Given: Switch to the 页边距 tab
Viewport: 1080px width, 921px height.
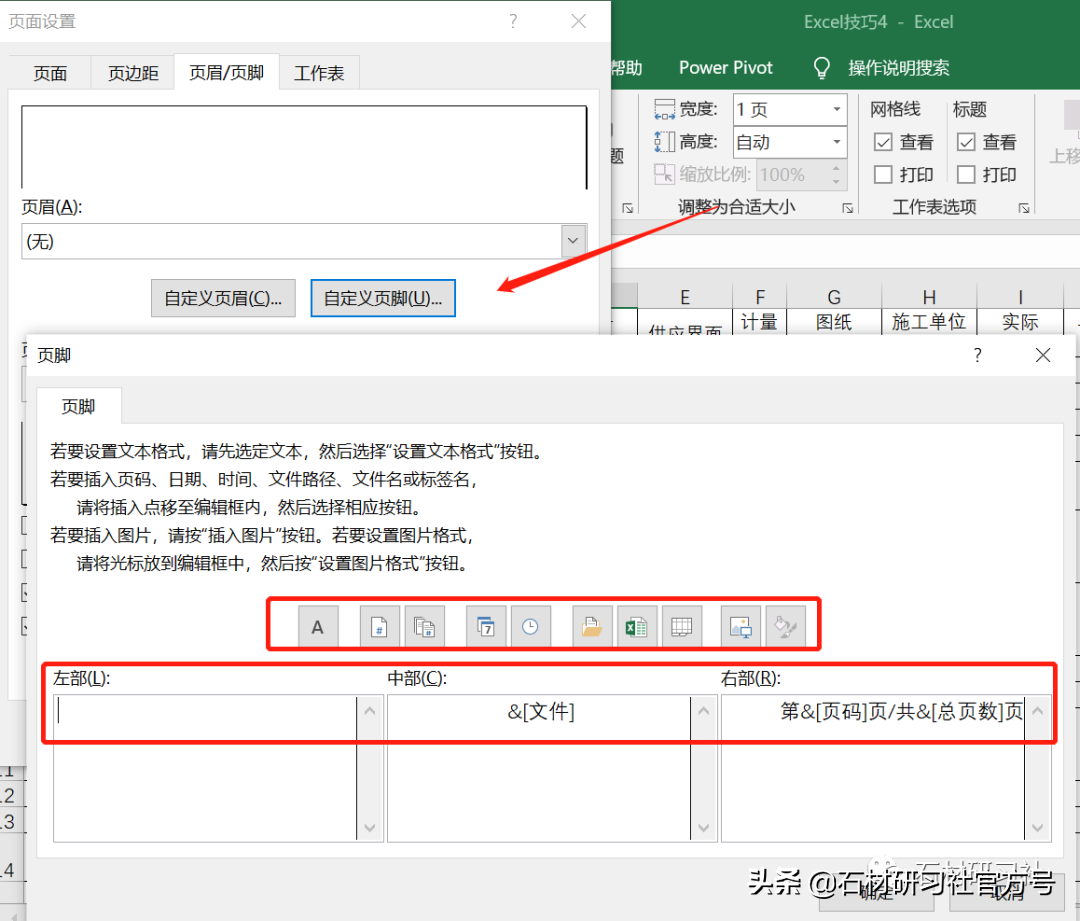Looking at the screenshot, I should coord(133,73).
